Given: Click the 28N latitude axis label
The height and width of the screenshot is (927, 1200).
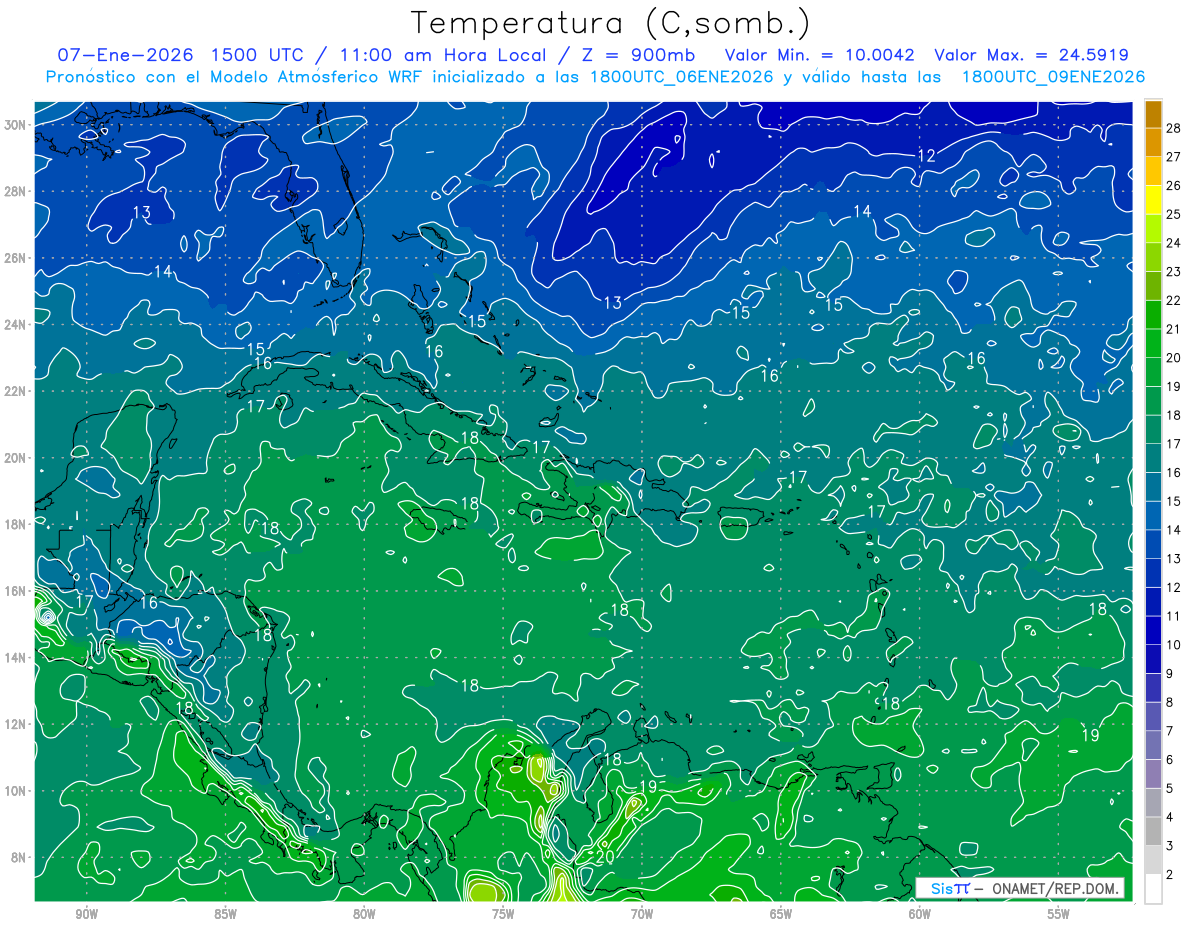Looking at the screenshot, I should click(x=15, y=191).
